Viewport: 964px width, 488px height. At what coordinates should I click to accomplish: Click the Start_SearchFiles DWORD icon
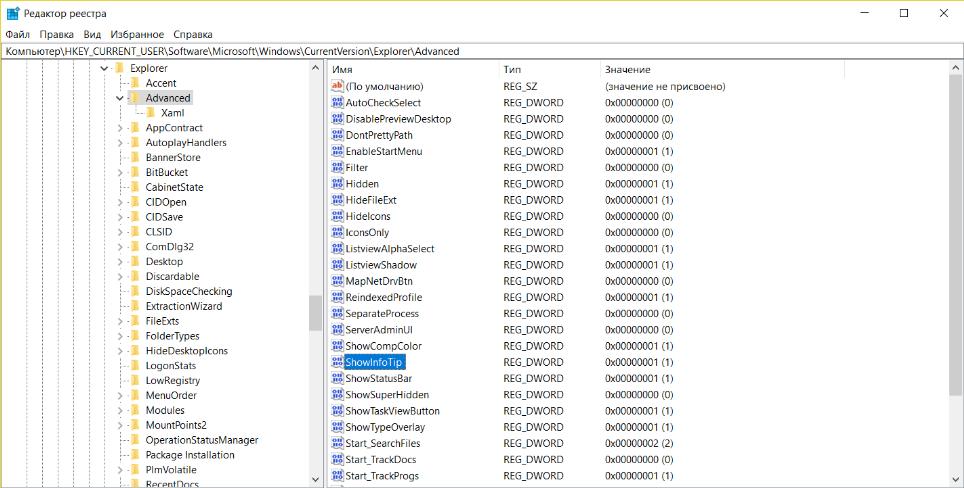(337, 443)
